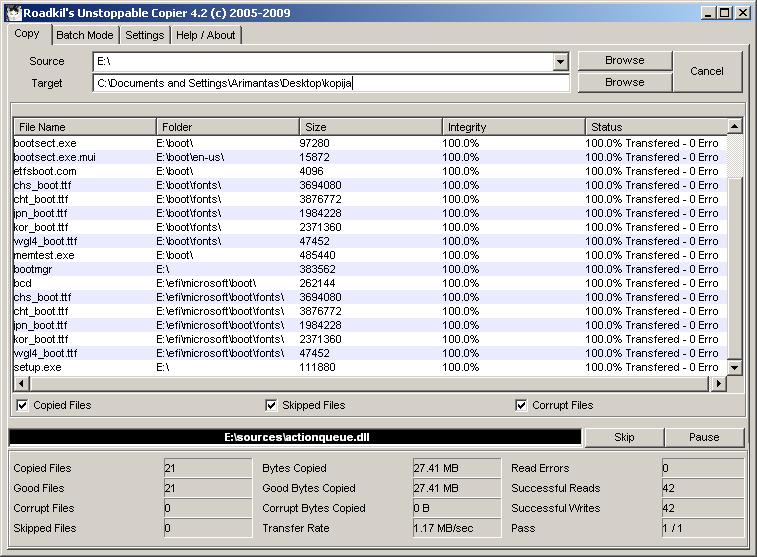
Task: Expand the Source path dropdown
Action: click(x=560, y=62)
